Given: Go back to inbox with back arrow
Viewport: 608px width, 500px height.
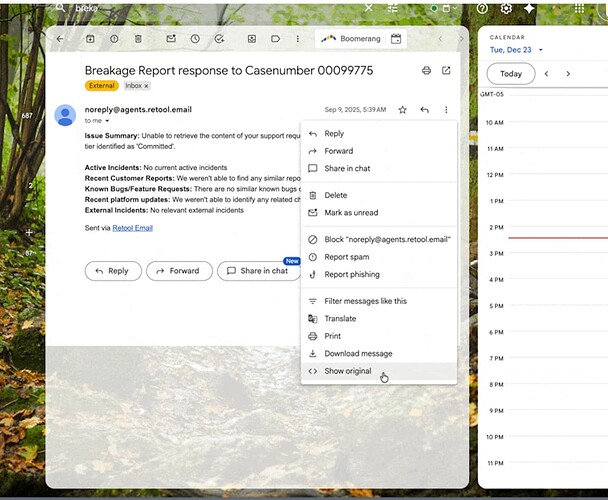Looking at the screenshot, I should pos(60,39).
